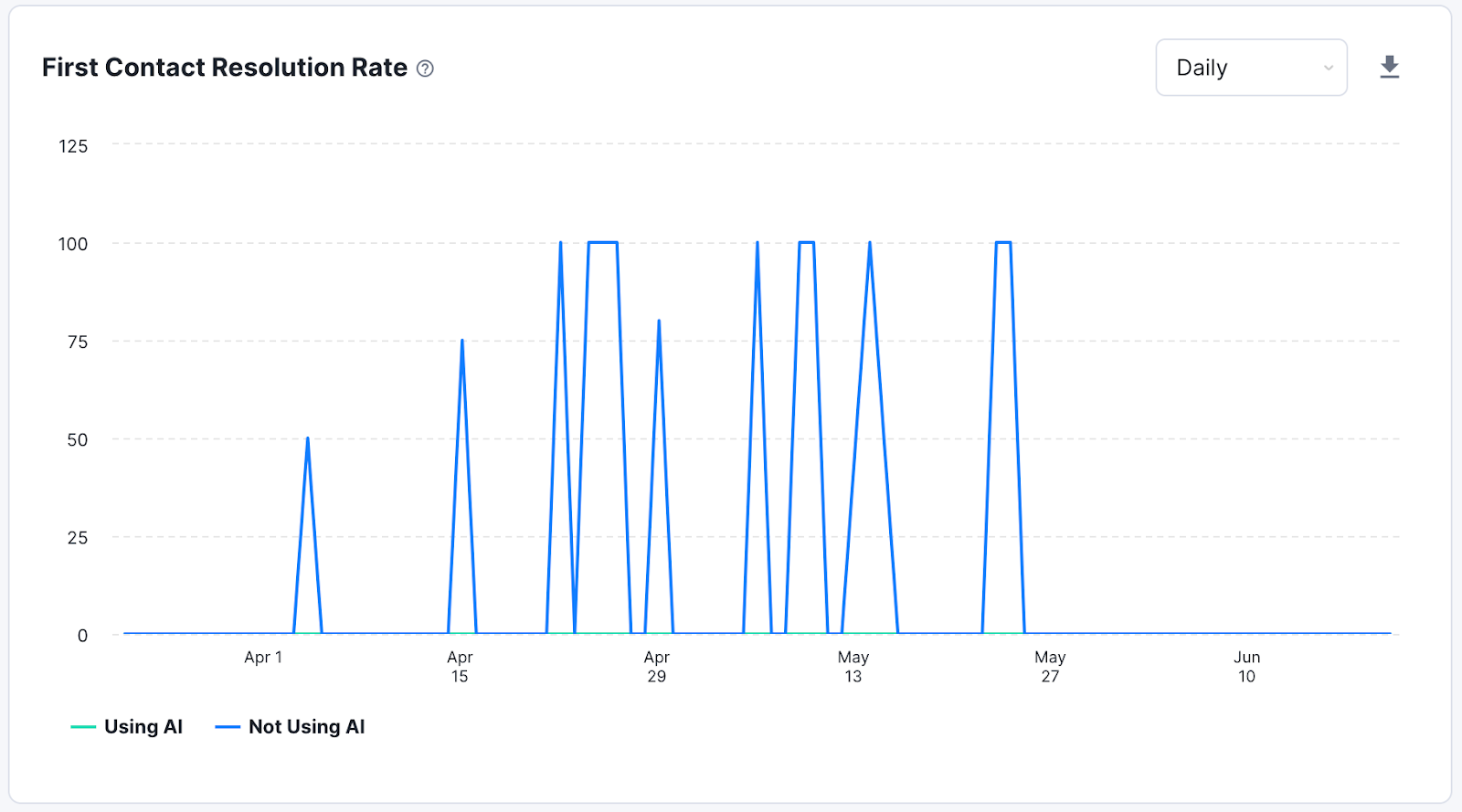Click the chevron arrow in the Daily selector
The height and width of the screenshot is (812, 1462).
(1328, 68)
